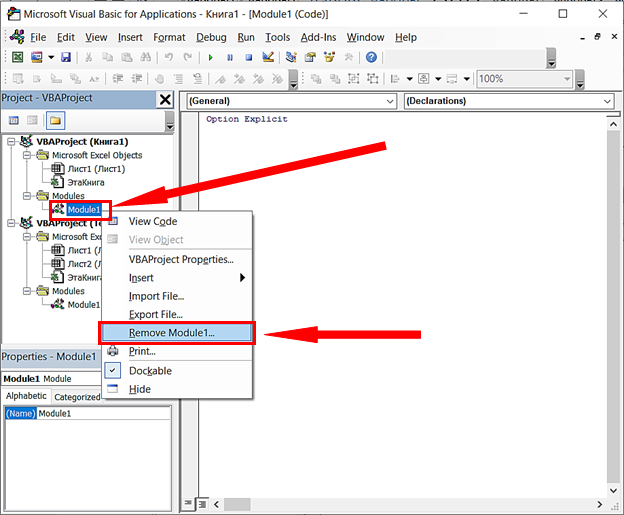The width and height of the screenshot is (624, 515).
Task: Open the Tools menu
Action: 277,37
